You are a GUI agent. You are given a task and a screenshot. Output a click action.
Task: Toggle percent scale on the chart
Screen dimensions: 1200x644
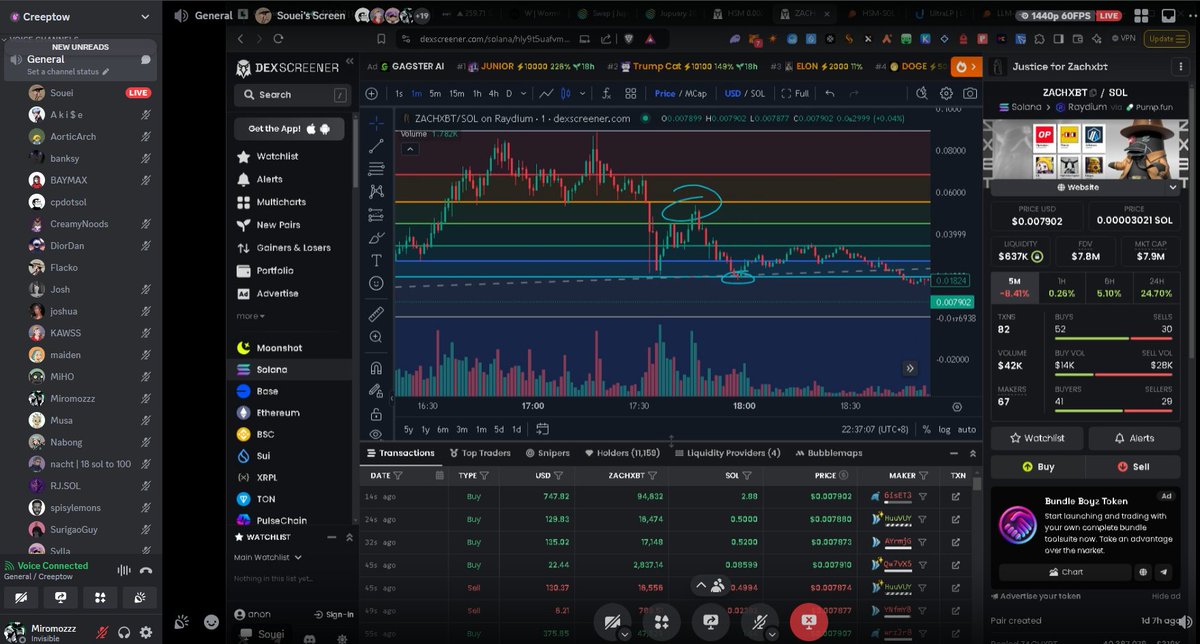926,429
